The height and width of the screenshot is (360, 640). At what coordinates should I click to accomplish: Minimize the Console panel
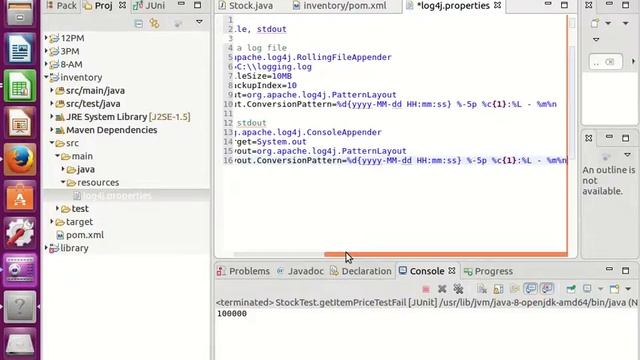point(609,269)
